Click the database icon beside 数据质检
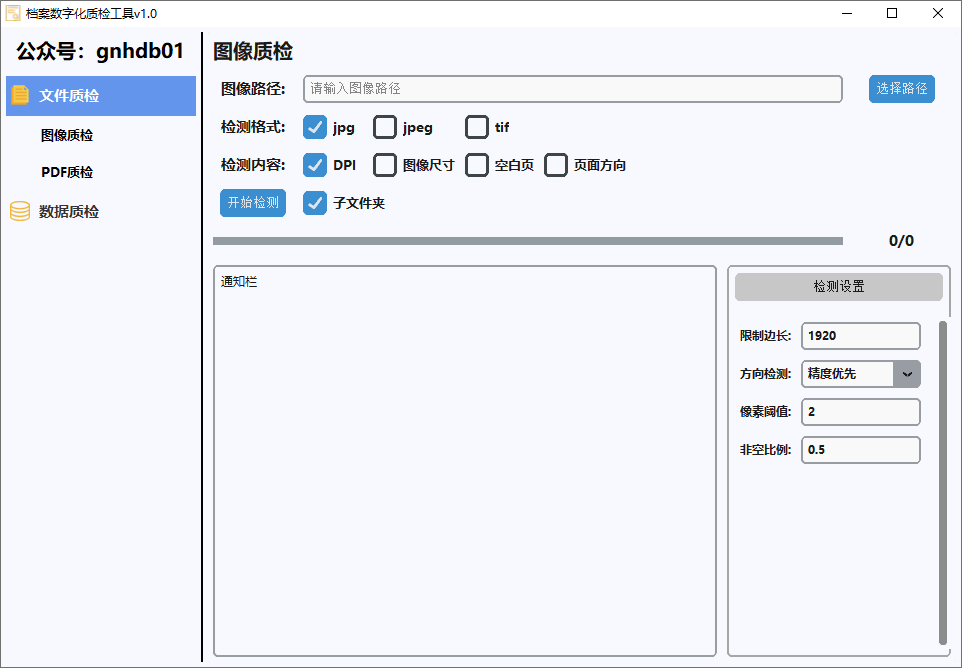962x668 pixels. [19, 211]
